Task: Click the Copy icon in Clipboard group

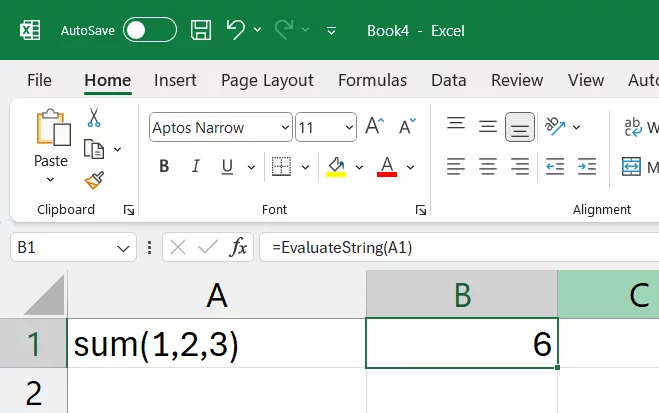Action: click(94, 149)
